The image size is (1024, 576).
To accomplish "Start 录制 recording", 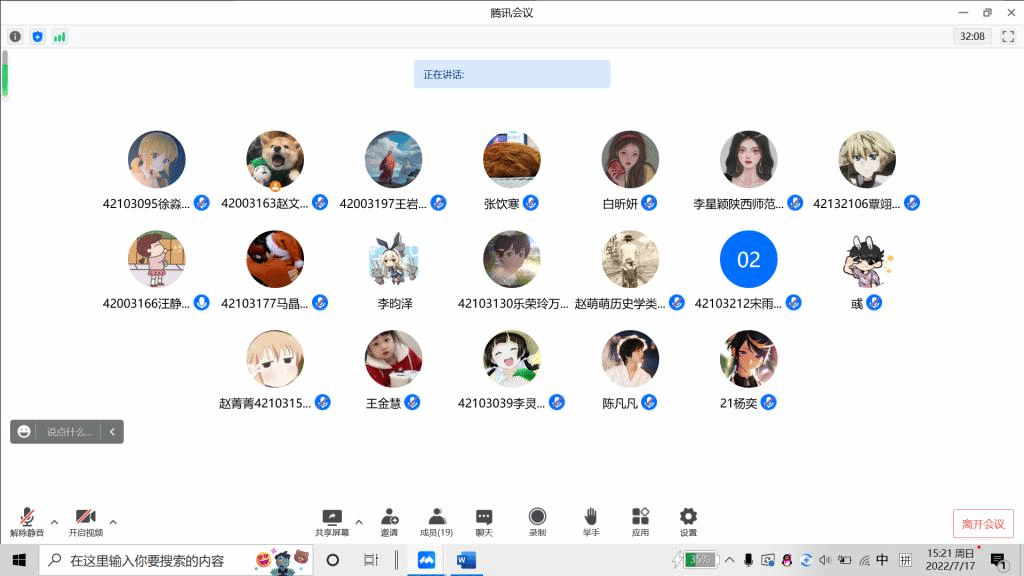I will pyautogui.click(x=537, y=522).
